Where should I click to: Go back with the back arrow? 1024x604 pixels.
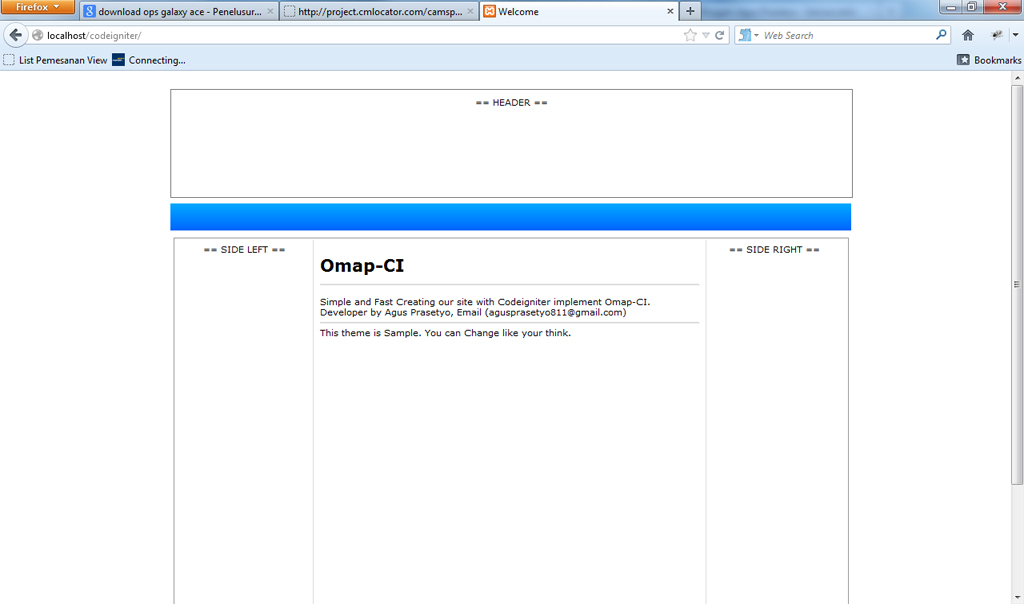16,35
